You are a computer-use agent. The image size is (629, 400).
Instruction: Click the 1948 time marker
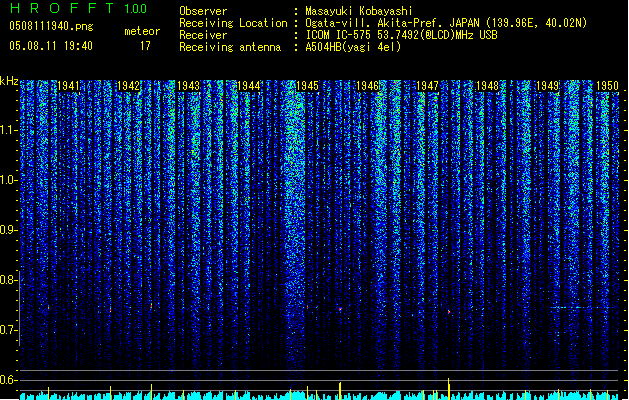[487, 86]
